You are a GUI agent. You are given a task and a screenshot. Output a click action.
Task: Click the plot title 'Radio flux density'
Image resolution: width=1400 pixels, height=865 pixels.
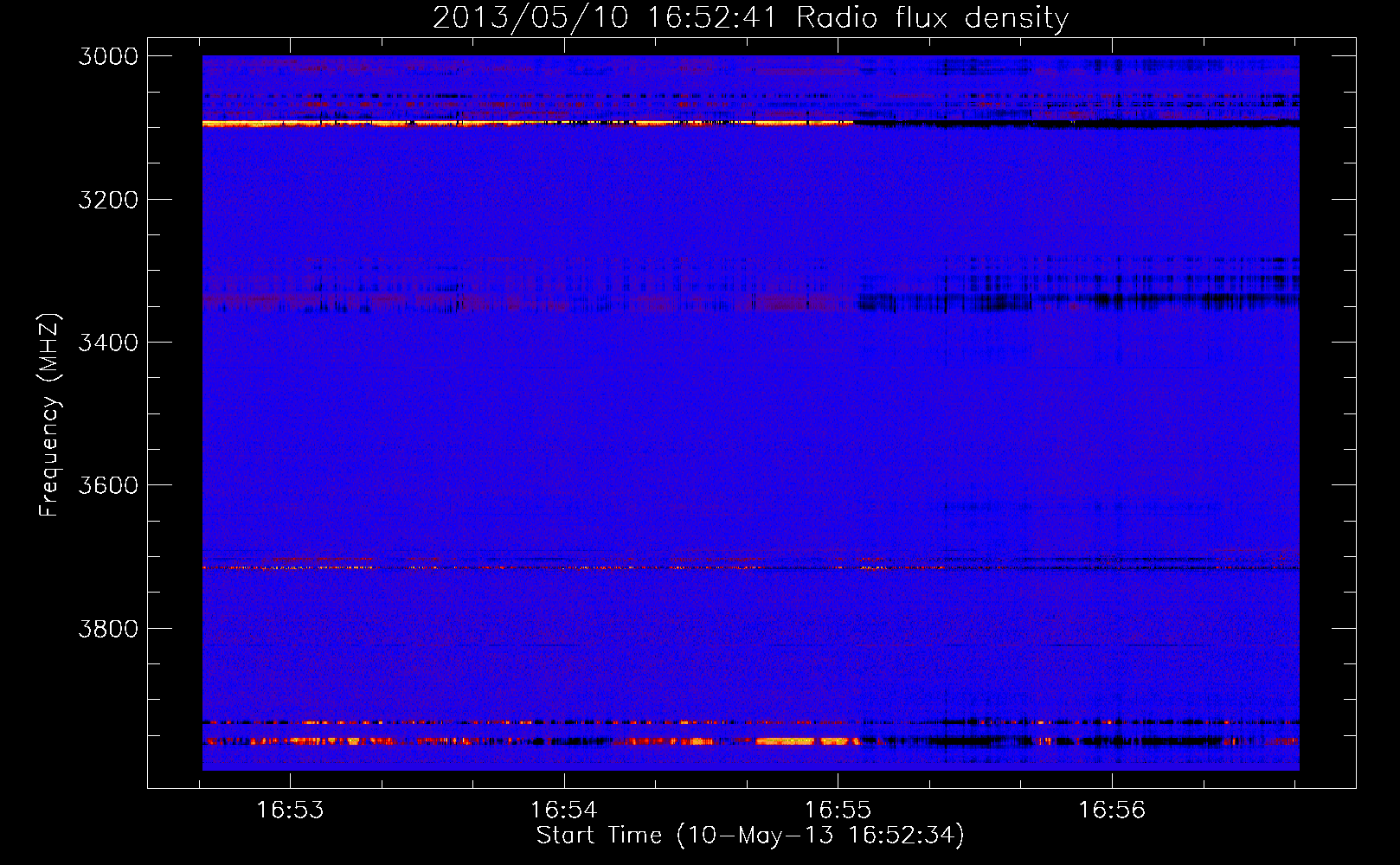tap(932, 17)
